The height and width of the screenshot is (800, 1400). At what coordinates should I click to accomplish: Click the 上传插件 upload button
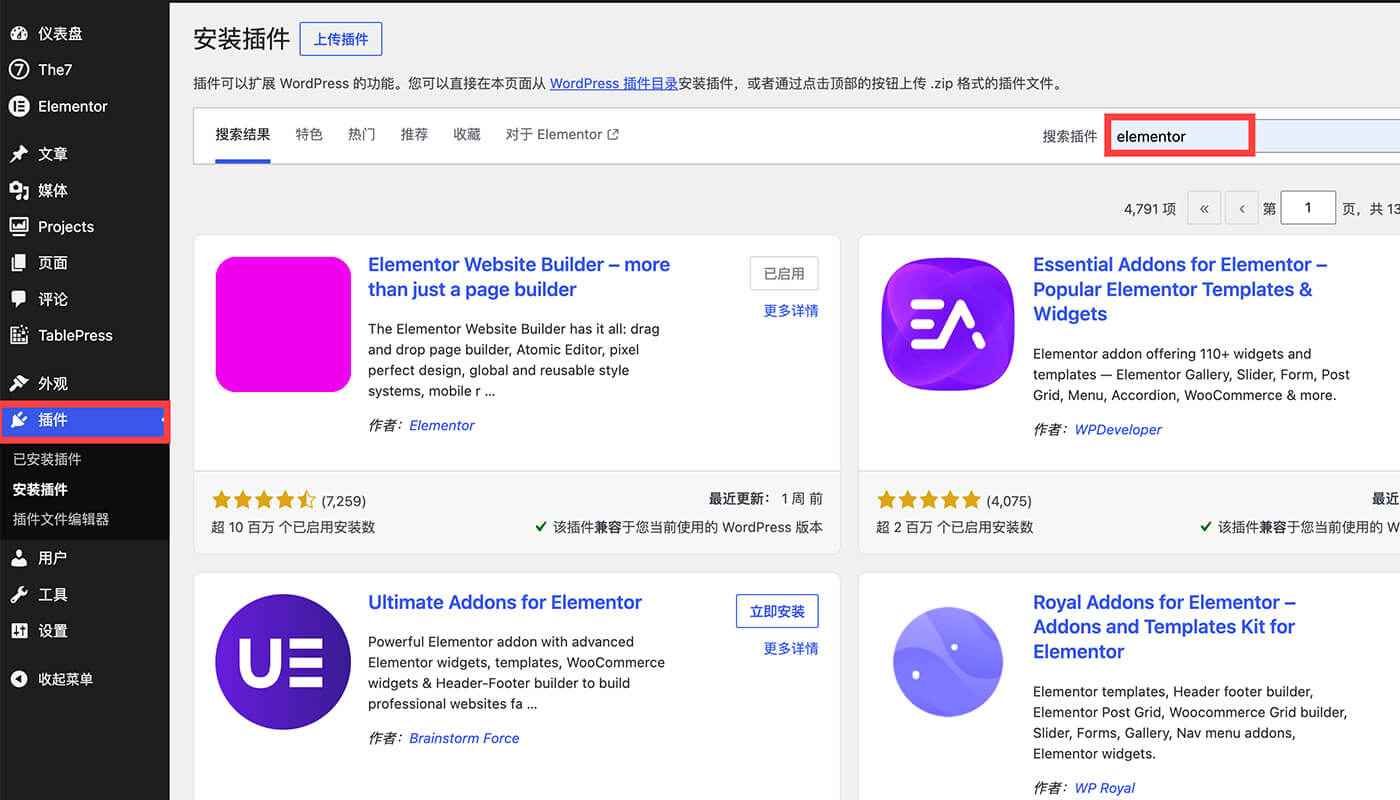click(x=341, y=40)
